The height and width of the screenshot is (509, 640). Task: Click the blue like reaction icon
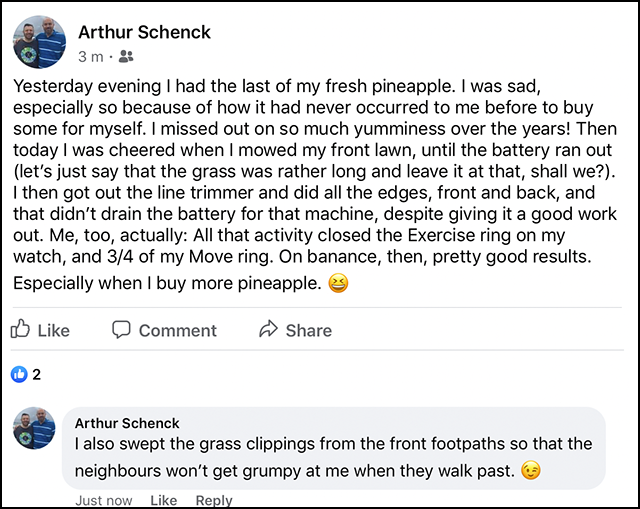pyautogui.click(x=18, y=375)
